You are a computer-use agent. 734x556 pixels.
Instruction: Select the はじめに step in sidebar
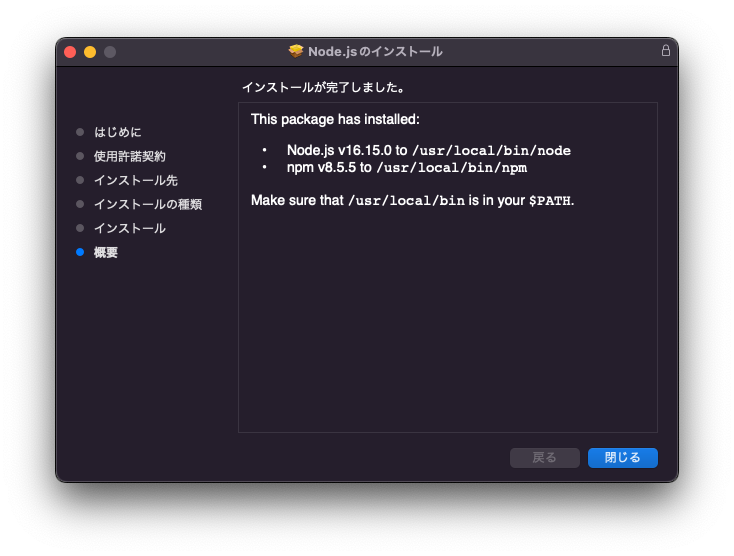click(x=117, y=132)
